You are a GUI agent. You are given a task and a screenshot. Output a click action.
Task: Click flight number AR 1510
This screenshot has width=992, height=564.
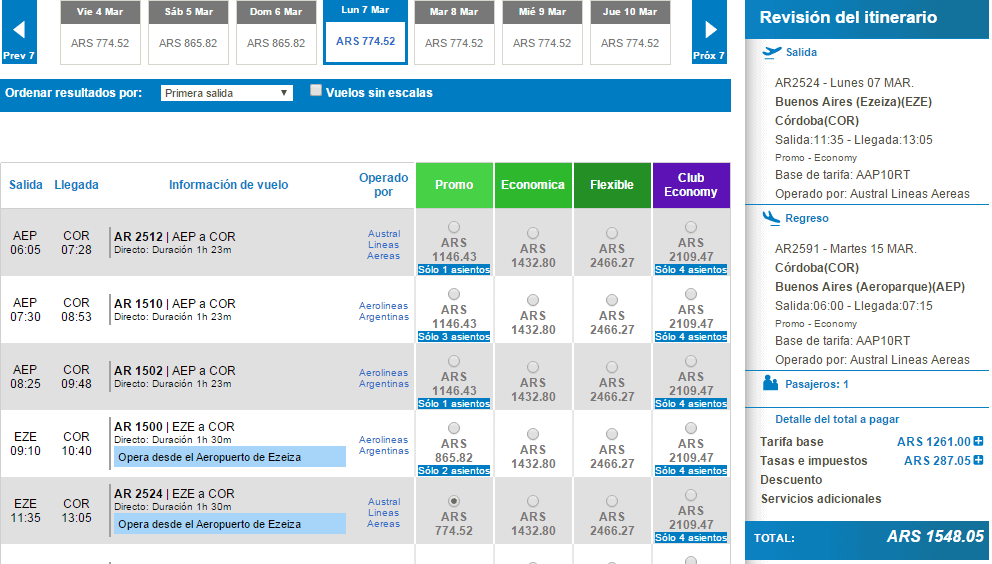coord(138,304)
